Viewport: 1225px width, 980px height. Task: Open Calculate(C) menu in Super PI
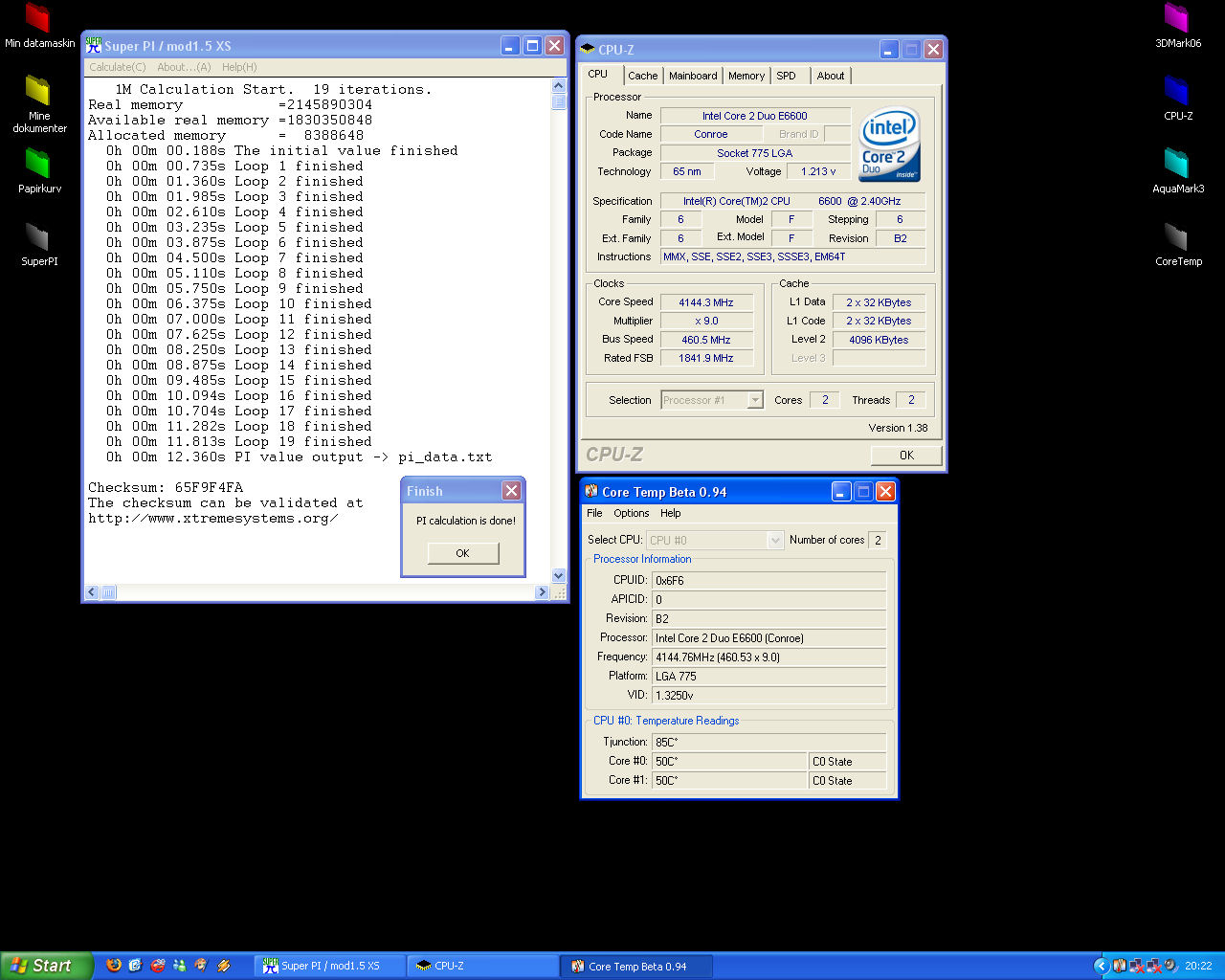(x=118, y=67)
